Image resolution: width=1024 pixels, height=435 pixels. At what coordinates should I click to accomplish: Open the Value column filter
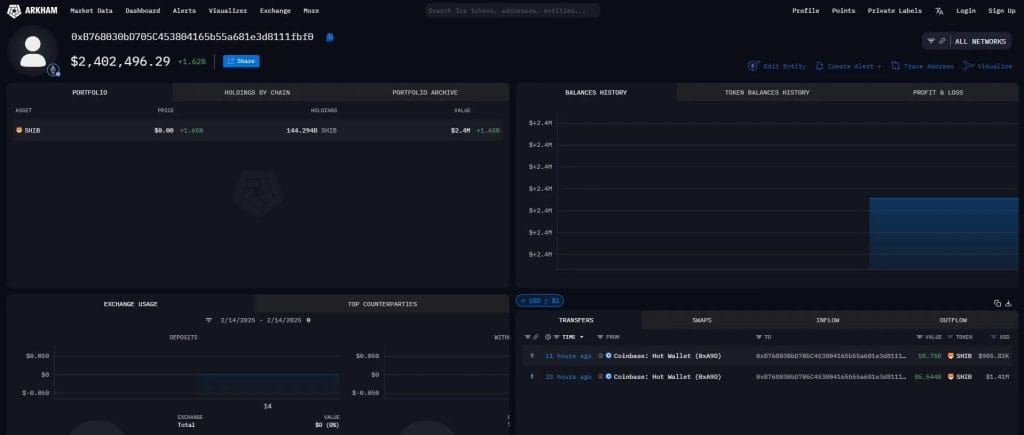(x=920, y=337)
